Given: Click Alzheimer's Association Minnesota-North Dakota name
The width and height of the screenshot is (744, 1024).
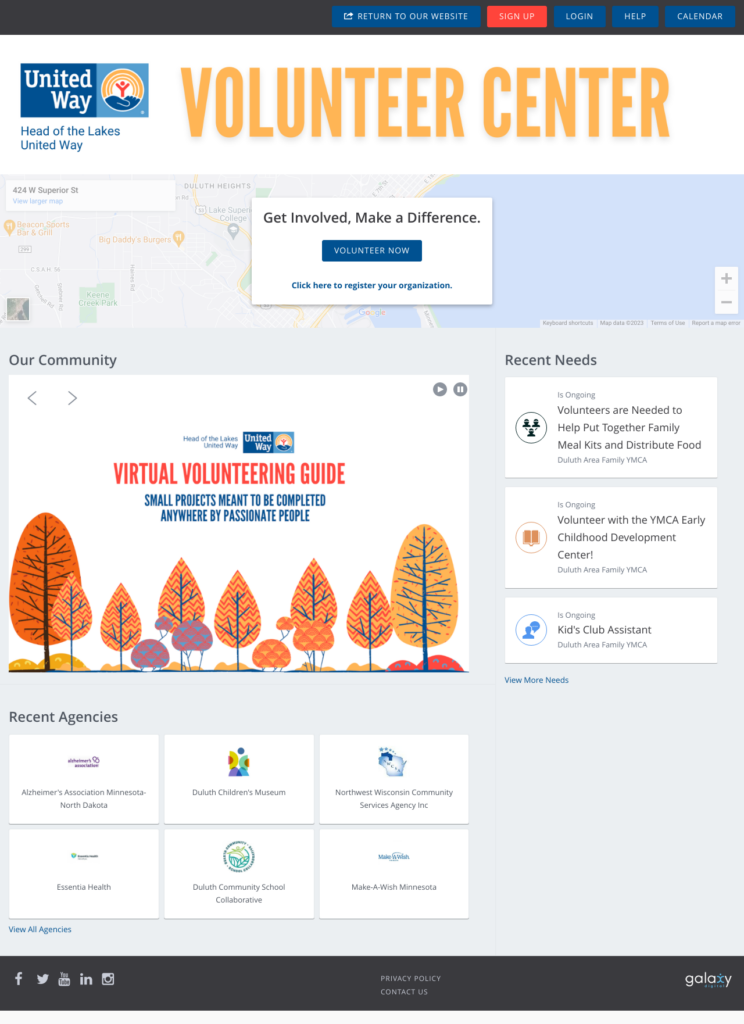Looking at the screenshot, I should (84, 799).
